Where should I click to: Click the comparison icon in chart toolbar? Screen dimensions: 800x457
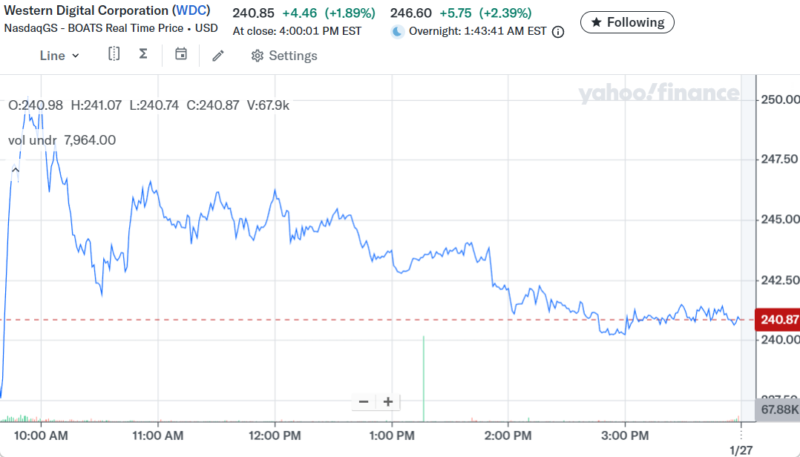pos(114,54)
